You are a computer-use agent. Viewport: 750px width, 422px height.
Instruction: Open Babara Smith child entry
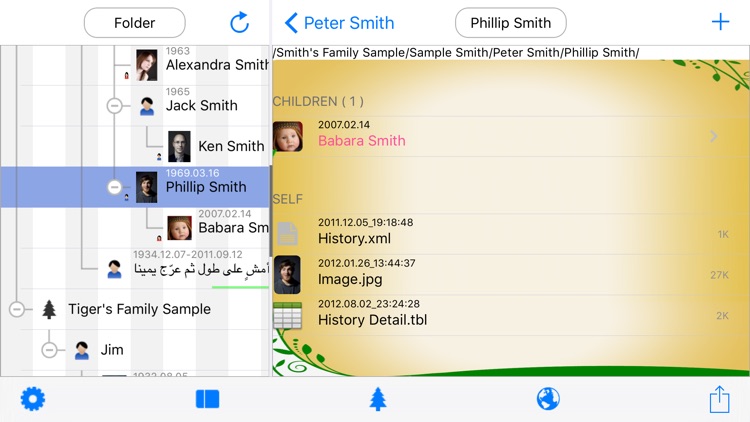tap(510, 136)
